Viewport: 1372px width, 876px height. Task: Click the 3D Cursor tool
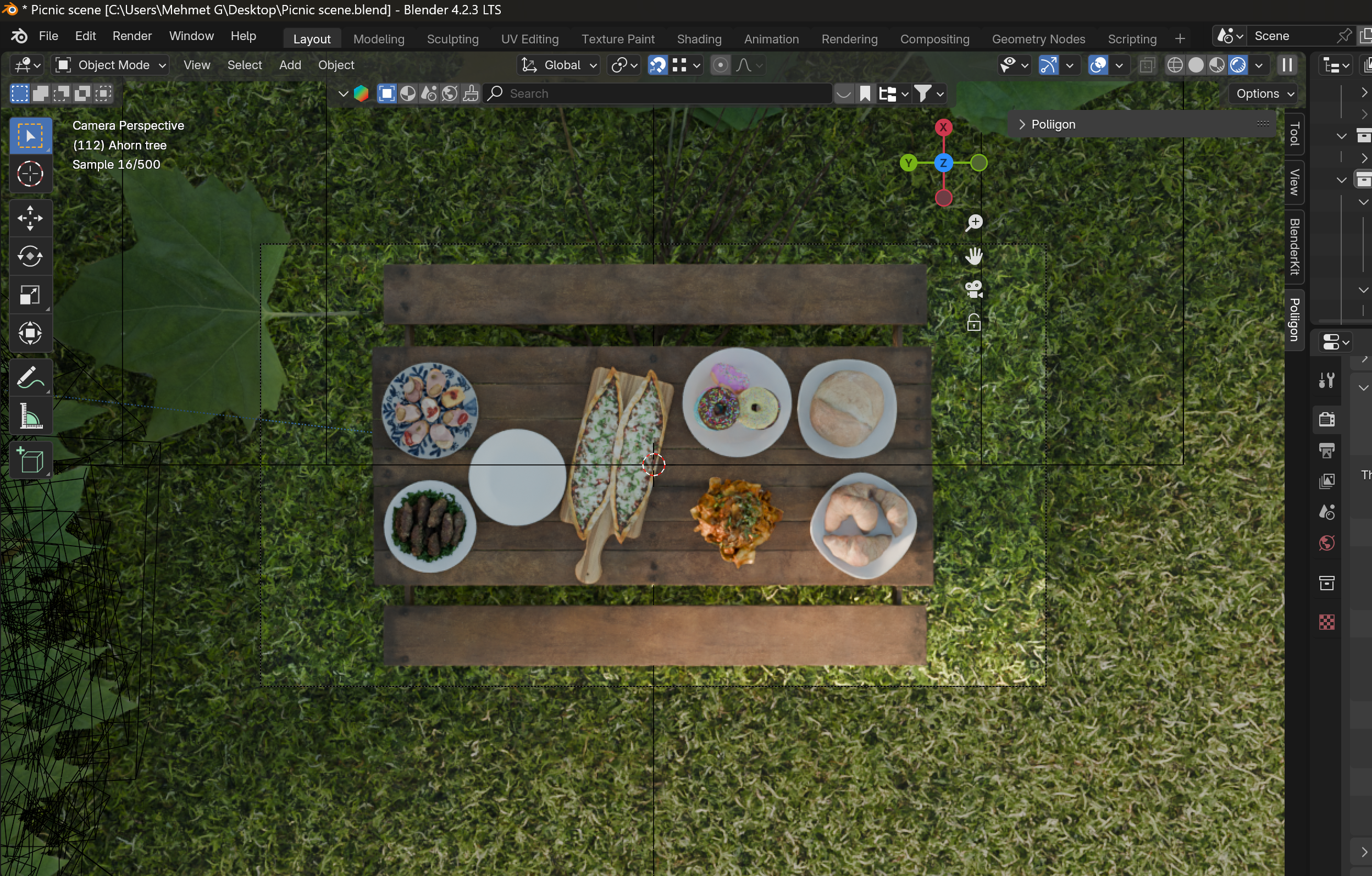30,174
